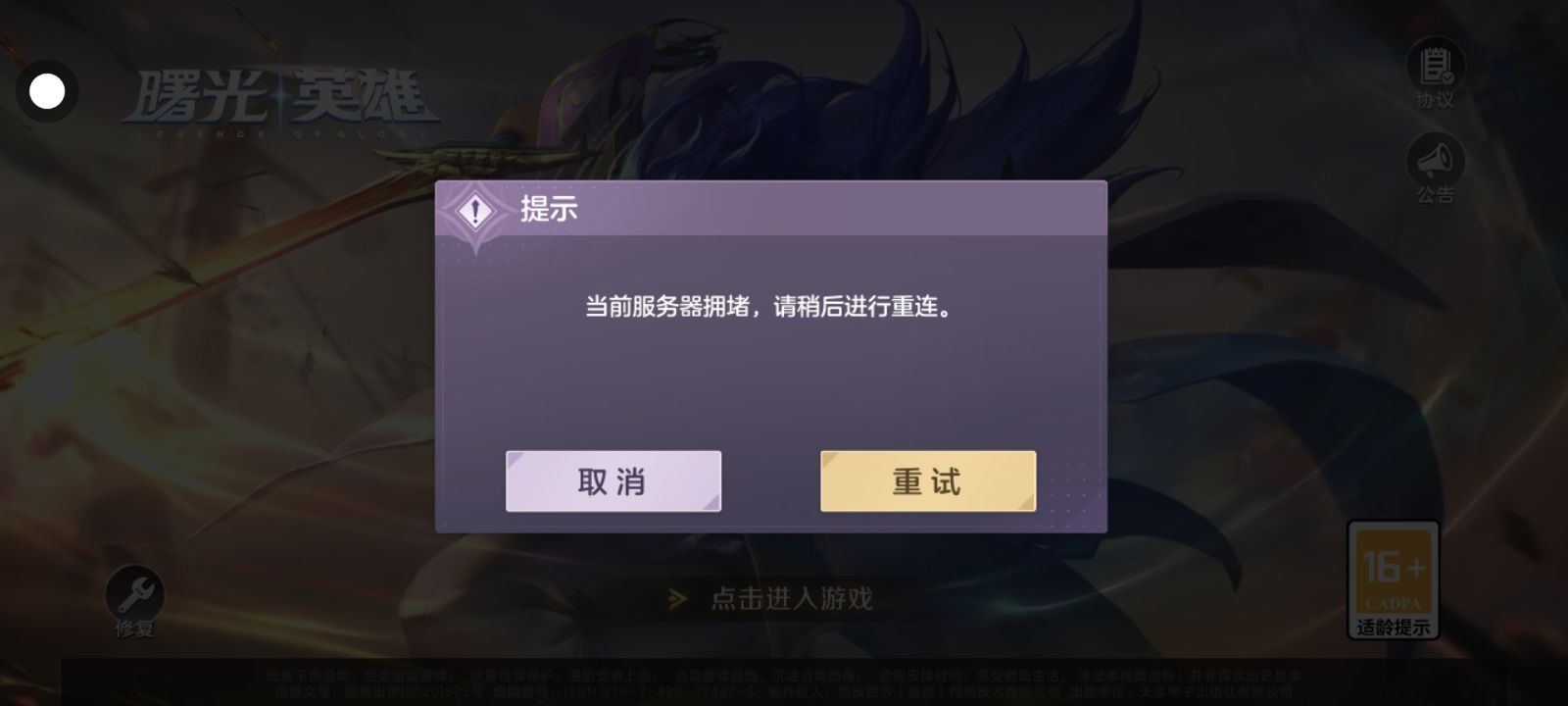Dismiss the dialog with 取消

(x=613, y=481)
